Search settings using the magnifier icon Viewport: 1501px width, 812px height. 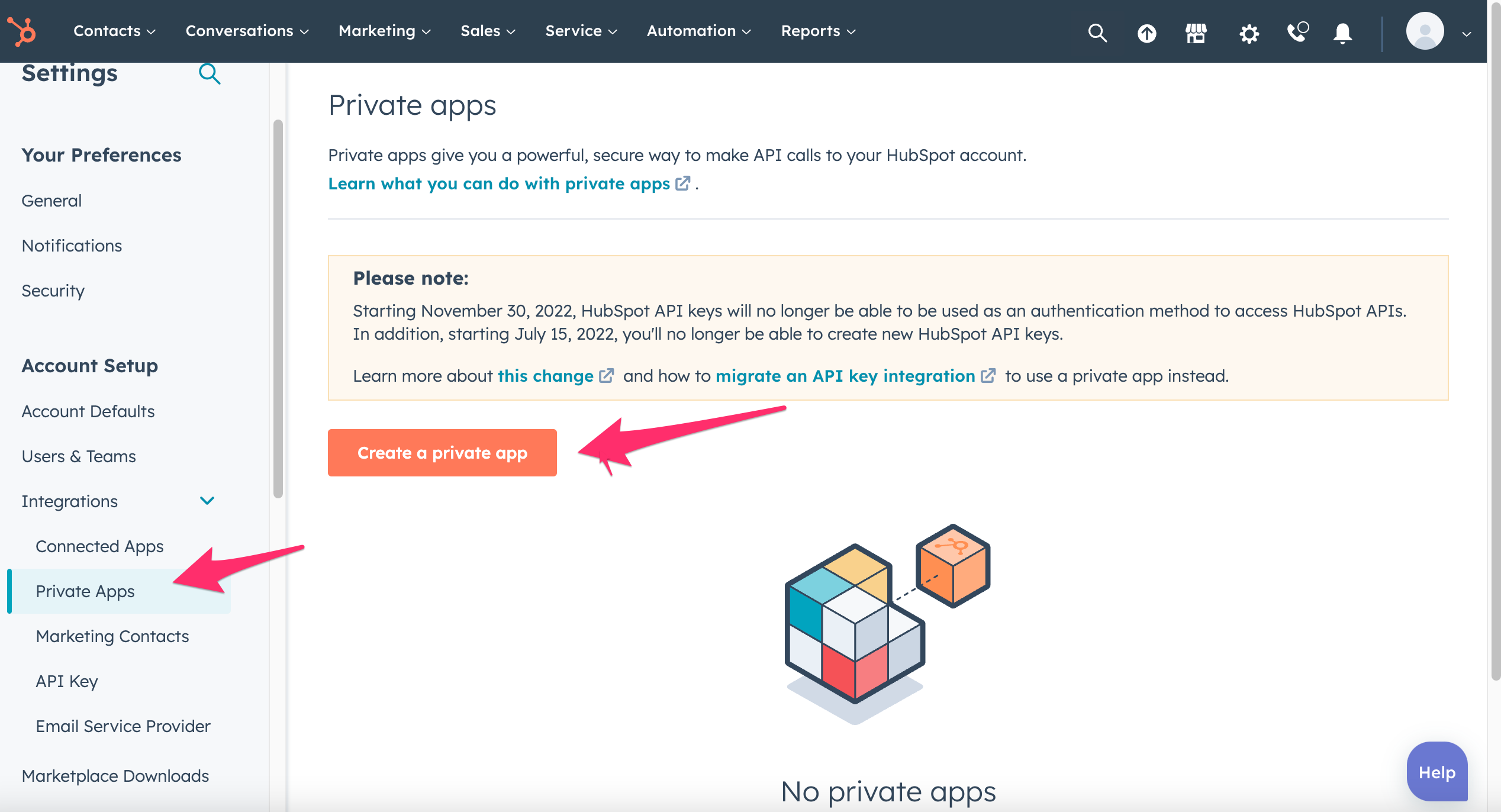click(x=210, y=74)
